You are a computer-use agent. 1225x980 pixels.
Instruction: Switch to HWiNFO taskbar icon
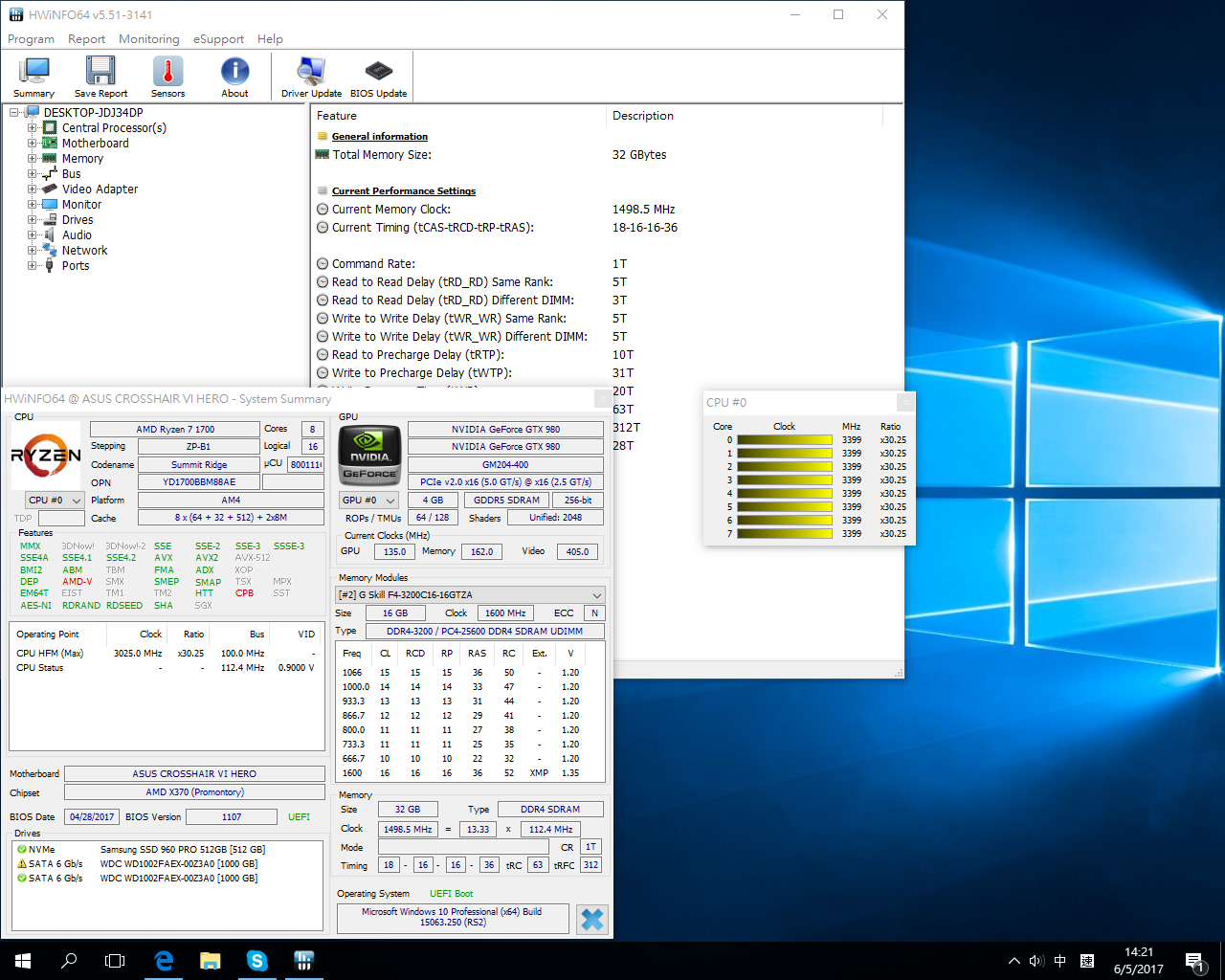304,961
